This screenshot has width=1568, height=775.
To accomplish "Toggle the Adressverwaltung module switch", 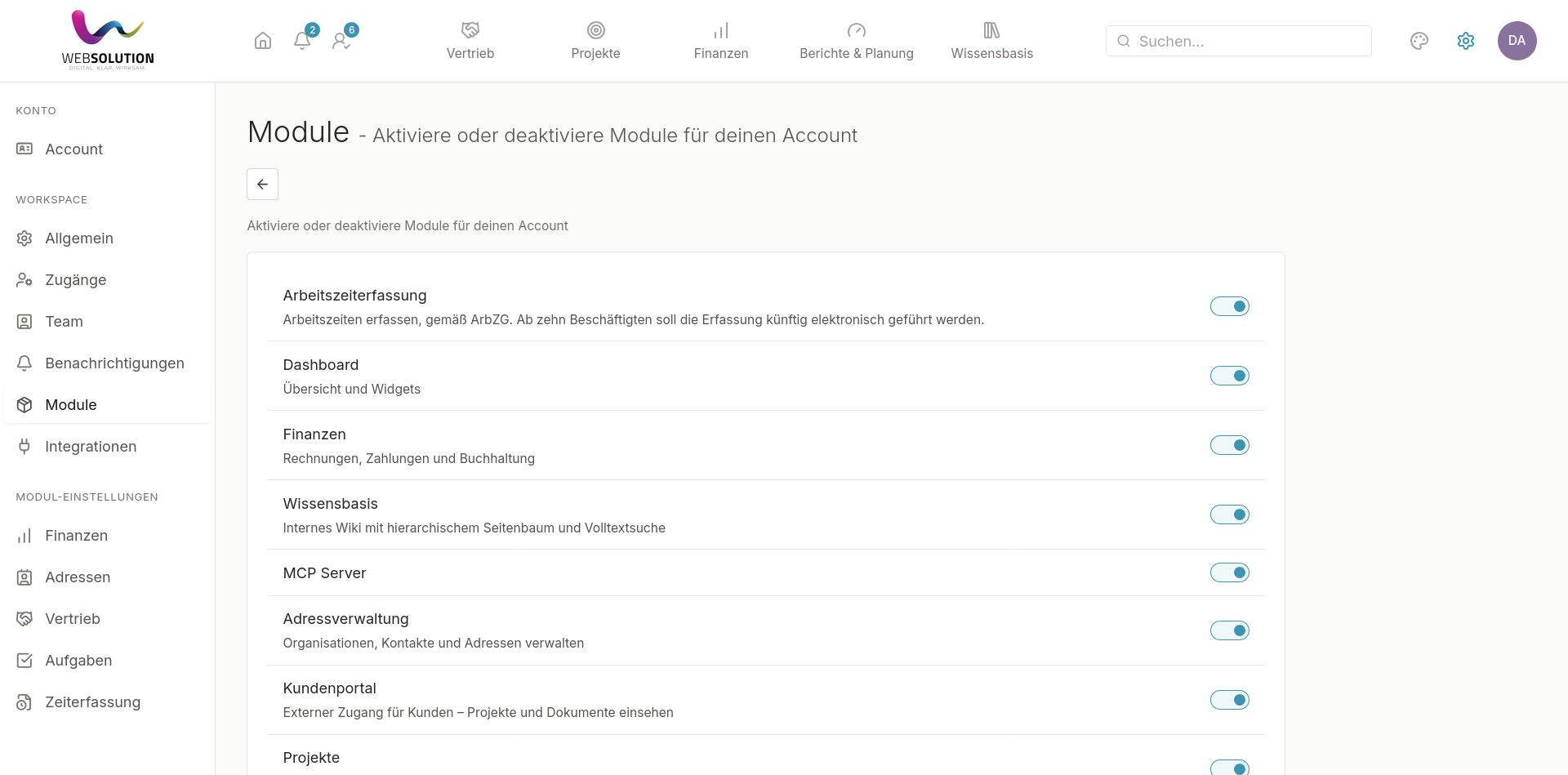I will [x=1230, y=630].
